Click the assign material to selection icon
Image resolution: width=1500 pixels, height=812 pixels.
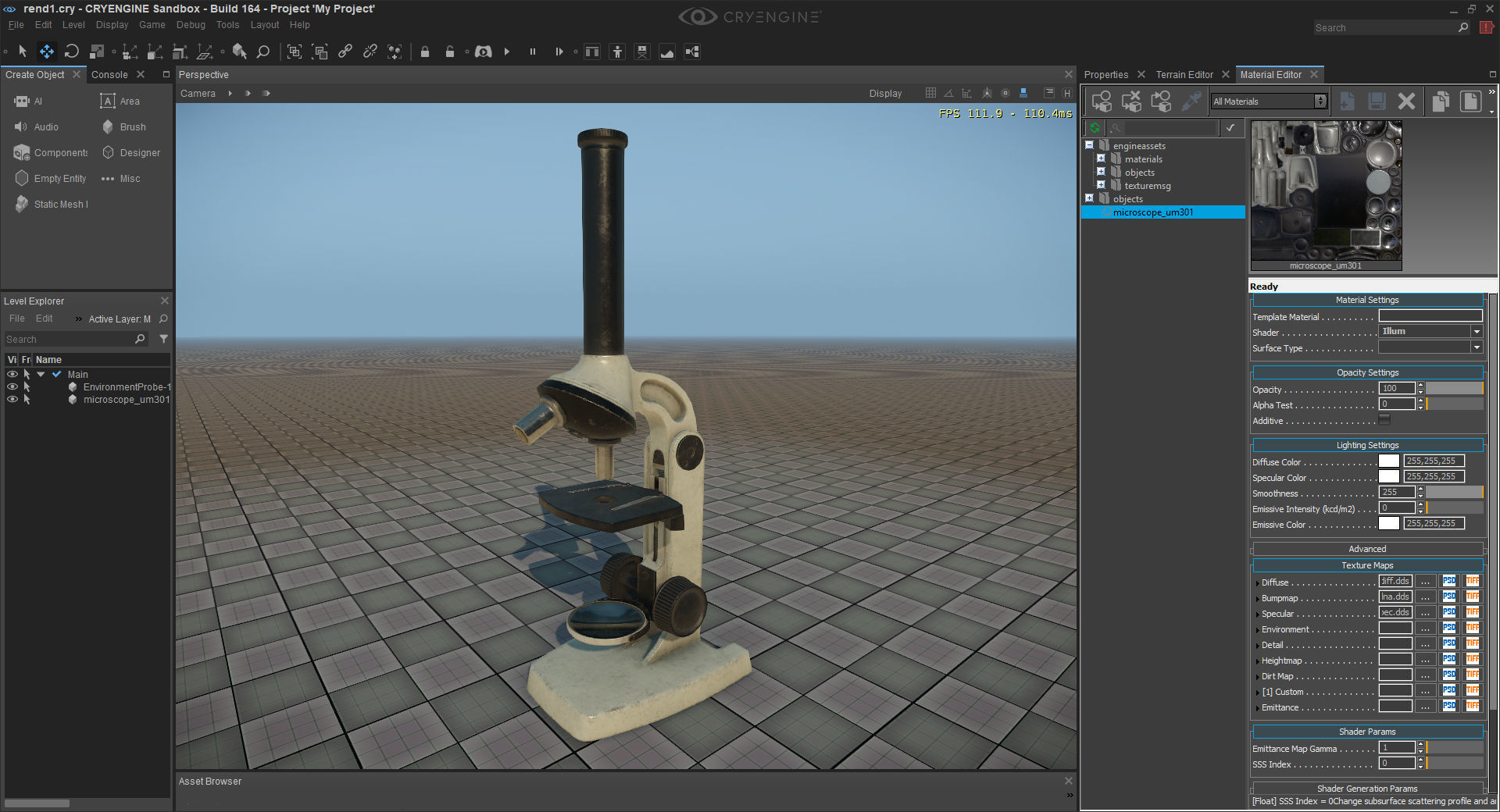point(1102,101)
